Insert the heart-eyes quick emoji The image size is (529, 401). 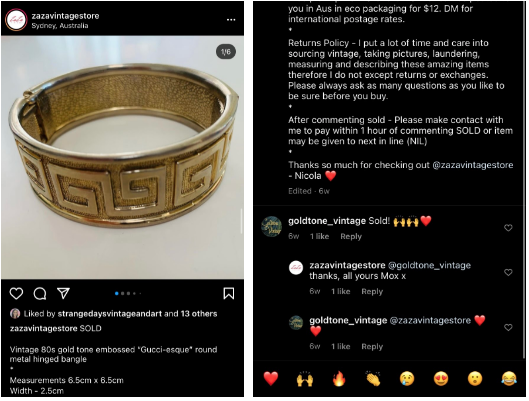click(x=441, y=378)
